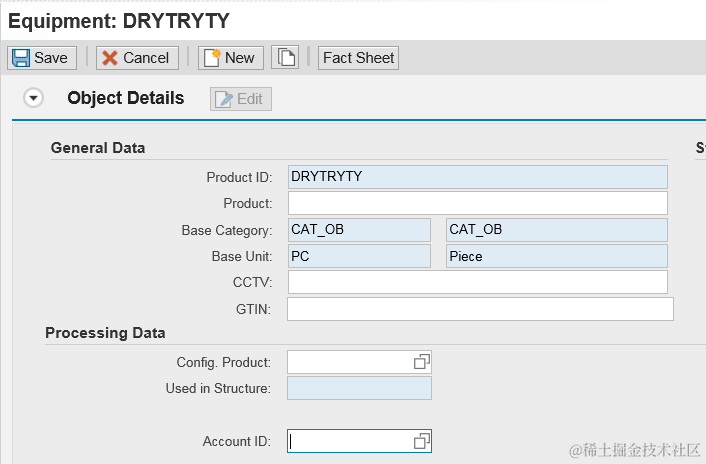The image size is (706, 464).
Task: Open value help for Config. Product
Action: pyautogui.click(x=422, y=361)
